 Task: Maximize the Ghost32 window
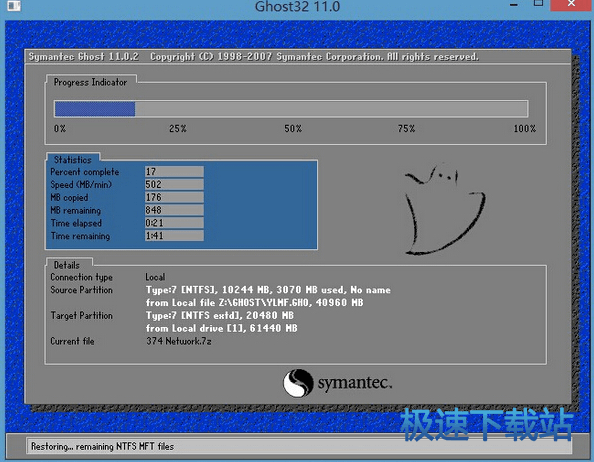538,4
